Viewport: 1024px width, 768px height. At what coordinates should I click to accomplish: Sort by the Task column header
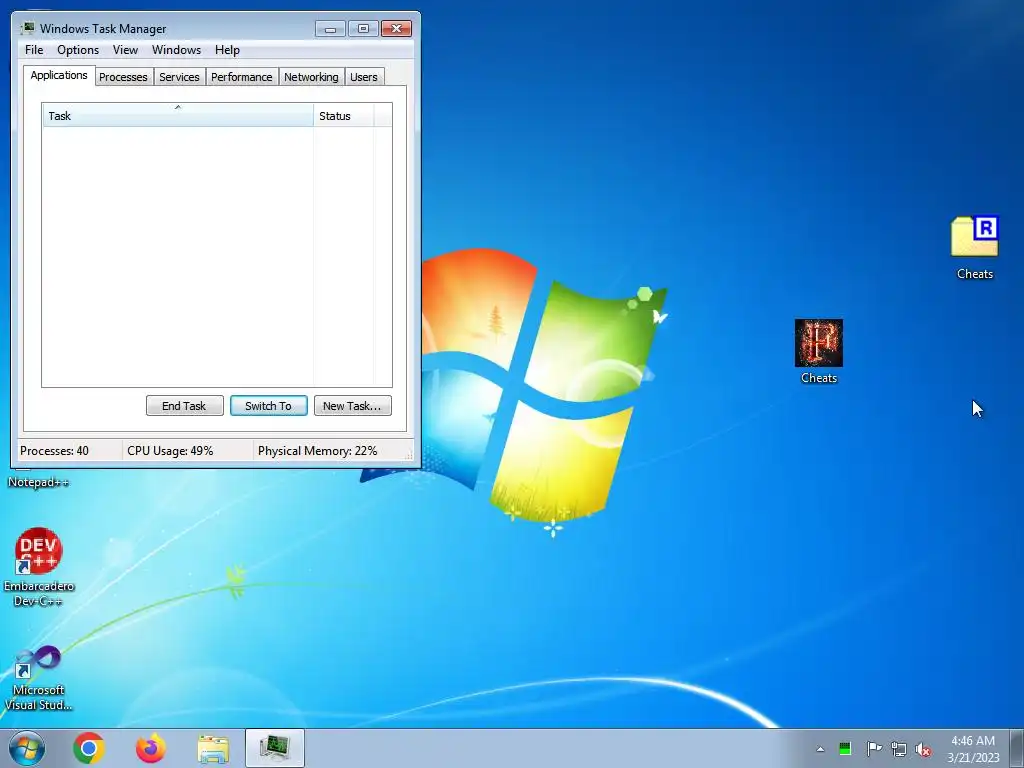(178, 116)
